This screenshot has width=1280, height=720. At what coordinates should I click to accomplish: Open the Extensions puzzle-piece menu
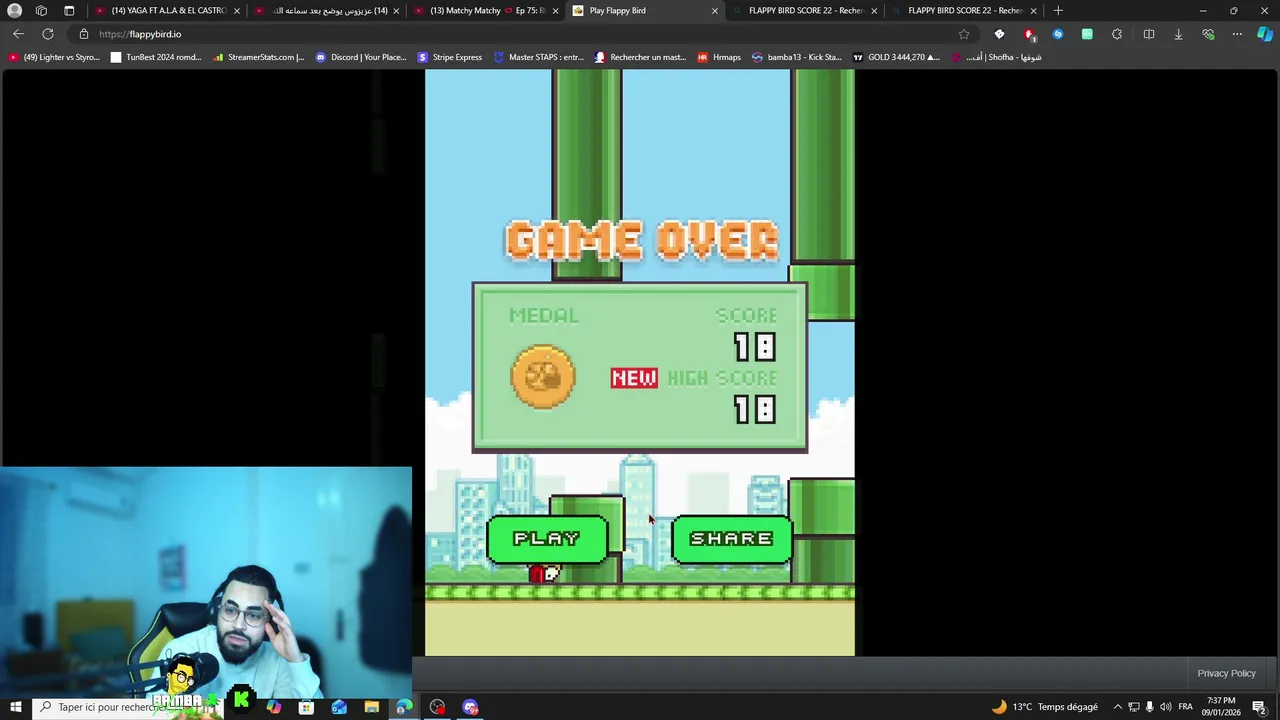coord(1117,34)
